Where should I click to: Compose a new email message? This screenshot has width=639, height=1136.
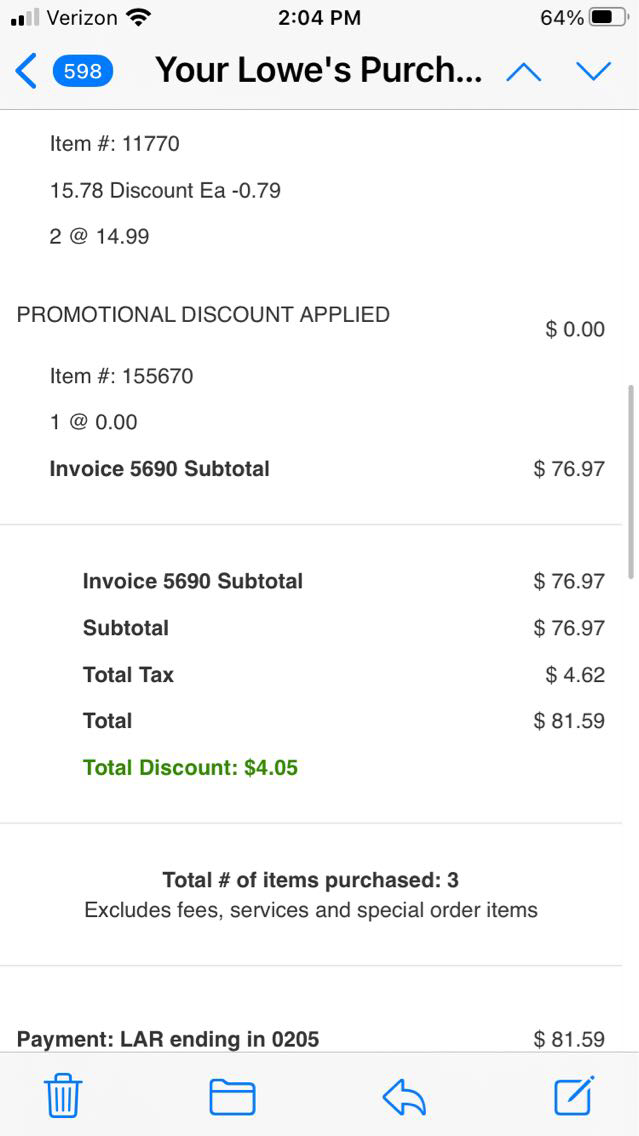[x=574, y=1095]
